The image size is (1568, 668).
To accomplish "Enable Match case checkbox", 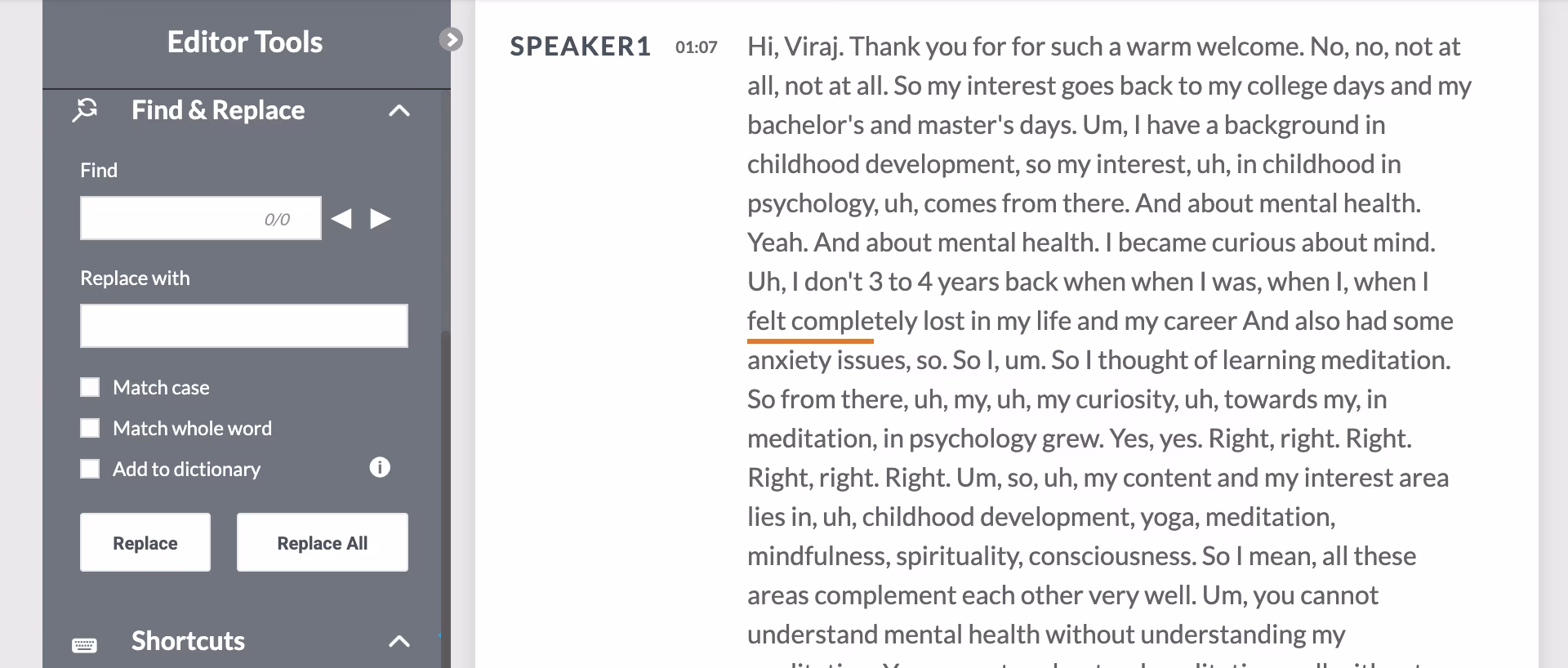I will [x=90, y=387].
